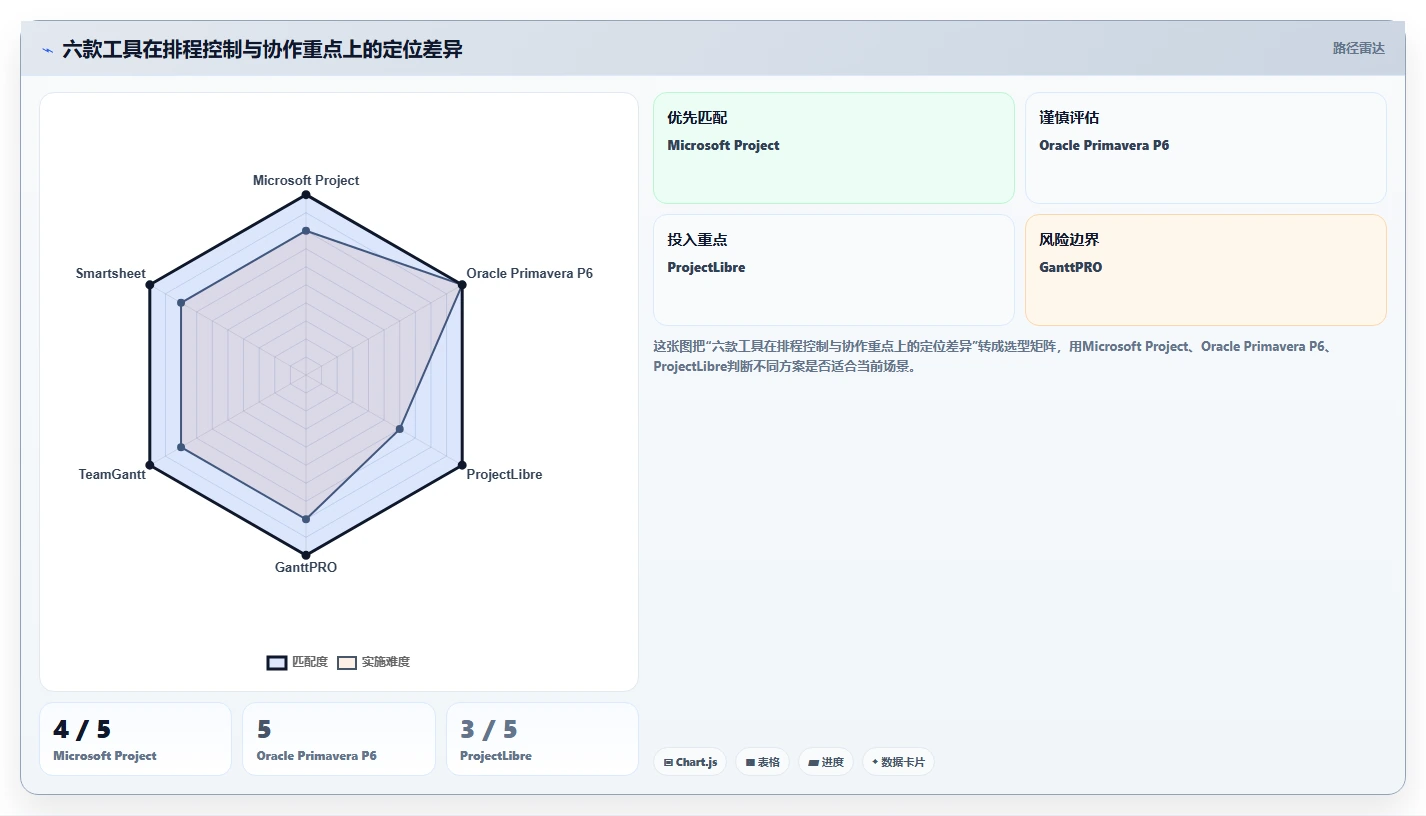
Task: Click the outer data point at GanttPRO vertex
Action: (306, 555)
